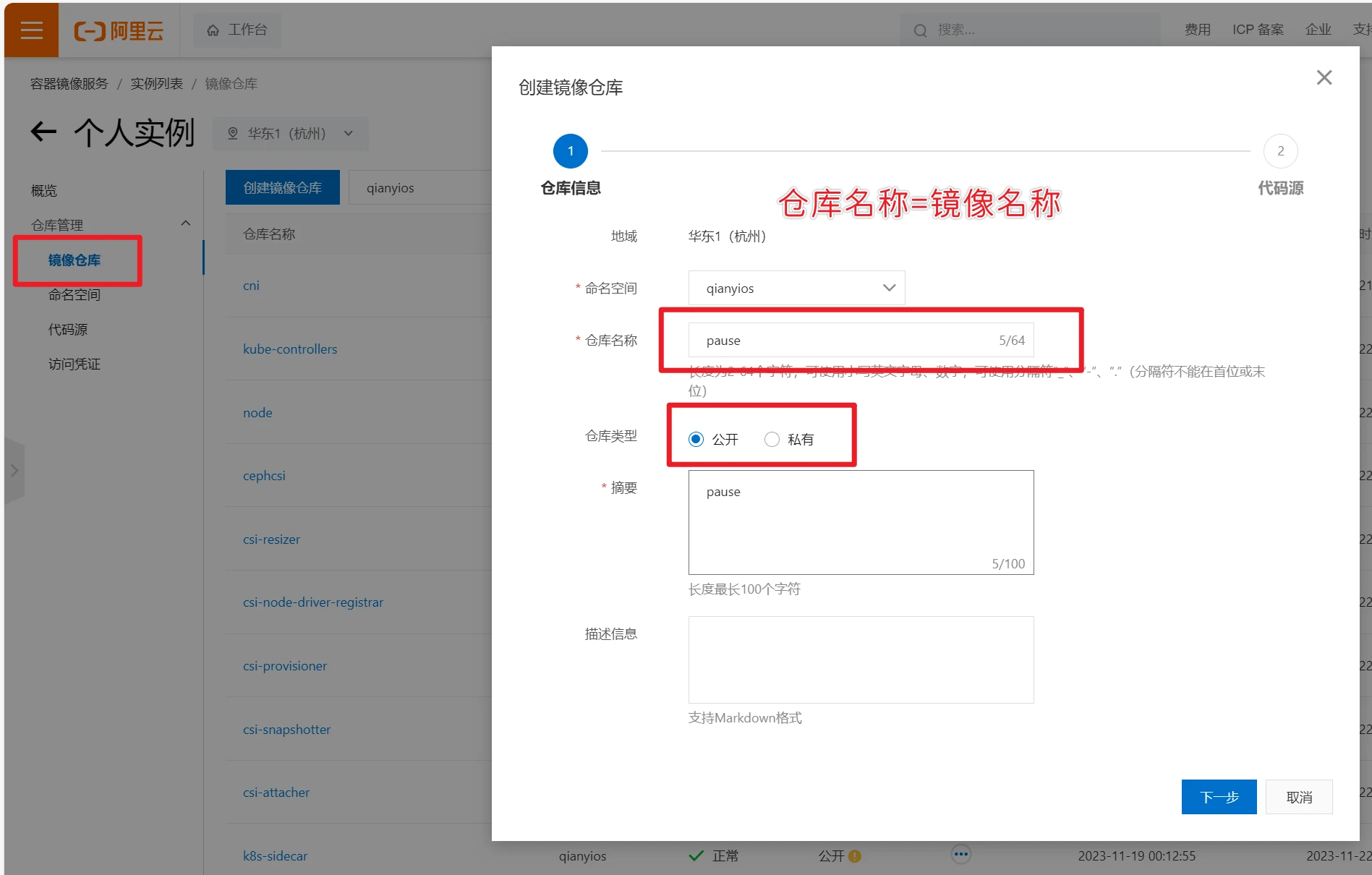The height and width of the screenshot is (875, 1372).
Task: Click the orange info icon beside 公开
Action: click(x=855, y=856)
